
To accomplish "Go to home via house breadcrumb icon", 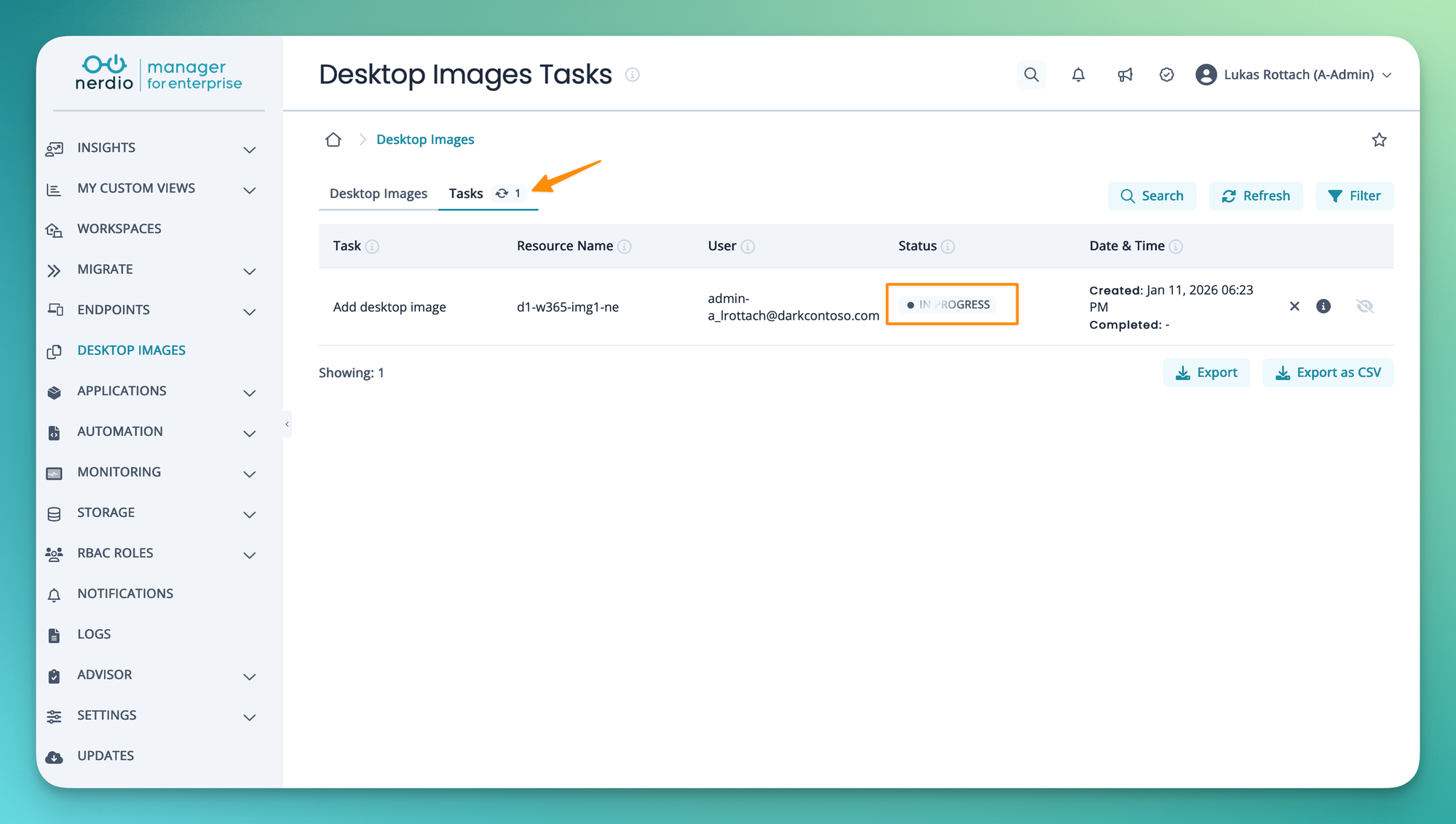I will tap(333, 140).
